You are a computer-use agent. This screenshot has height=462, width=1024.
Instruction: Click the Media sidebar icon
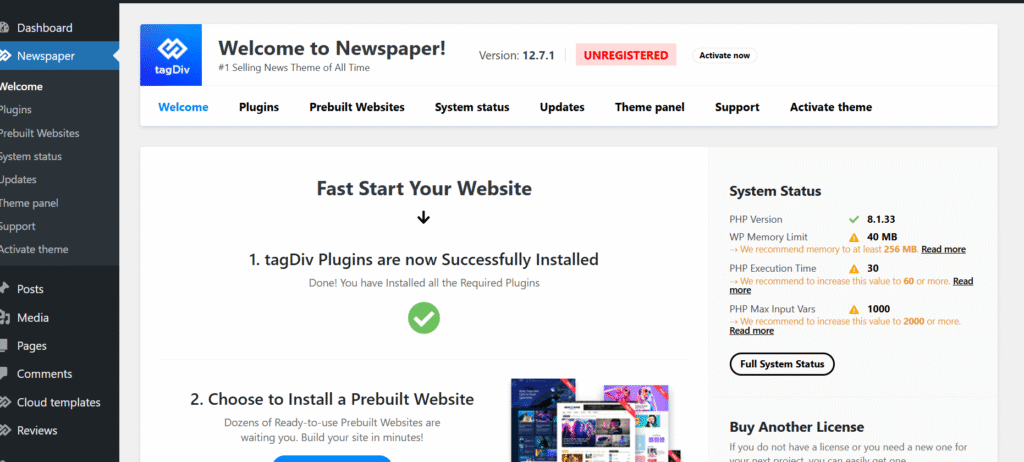pyautogui.click(x=4, y=318)
